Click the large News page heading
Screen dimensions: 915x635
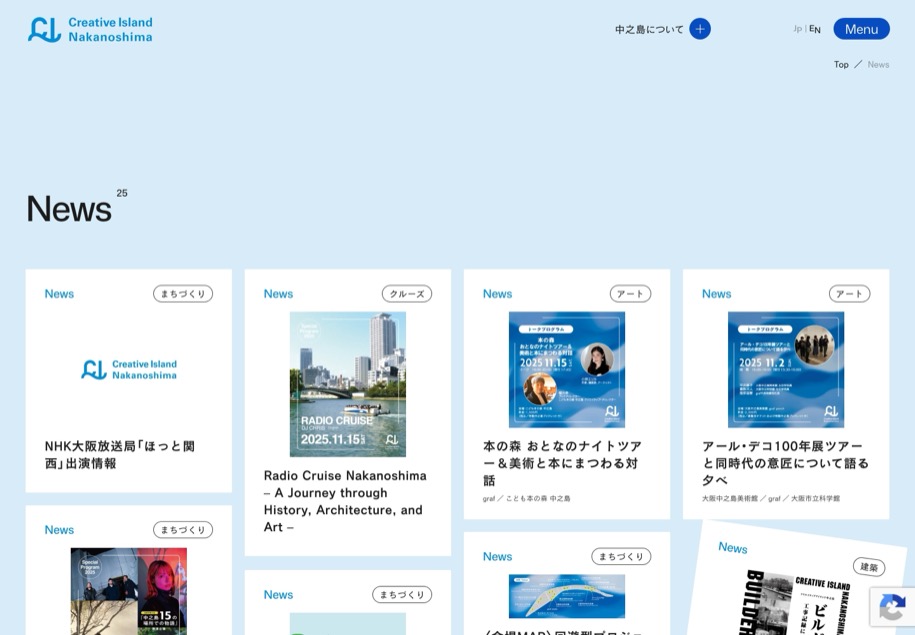click(69, 208)
